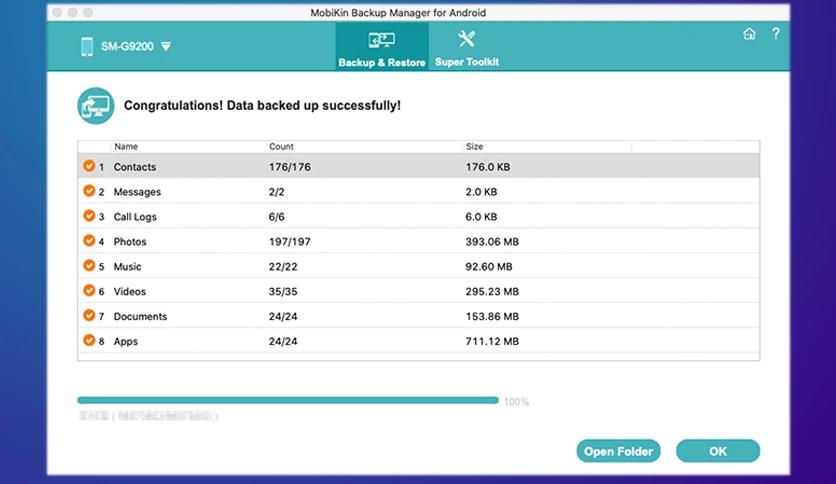Open the Home icon in header
This screenshot has width=836, height=484.
click(749, 34)
